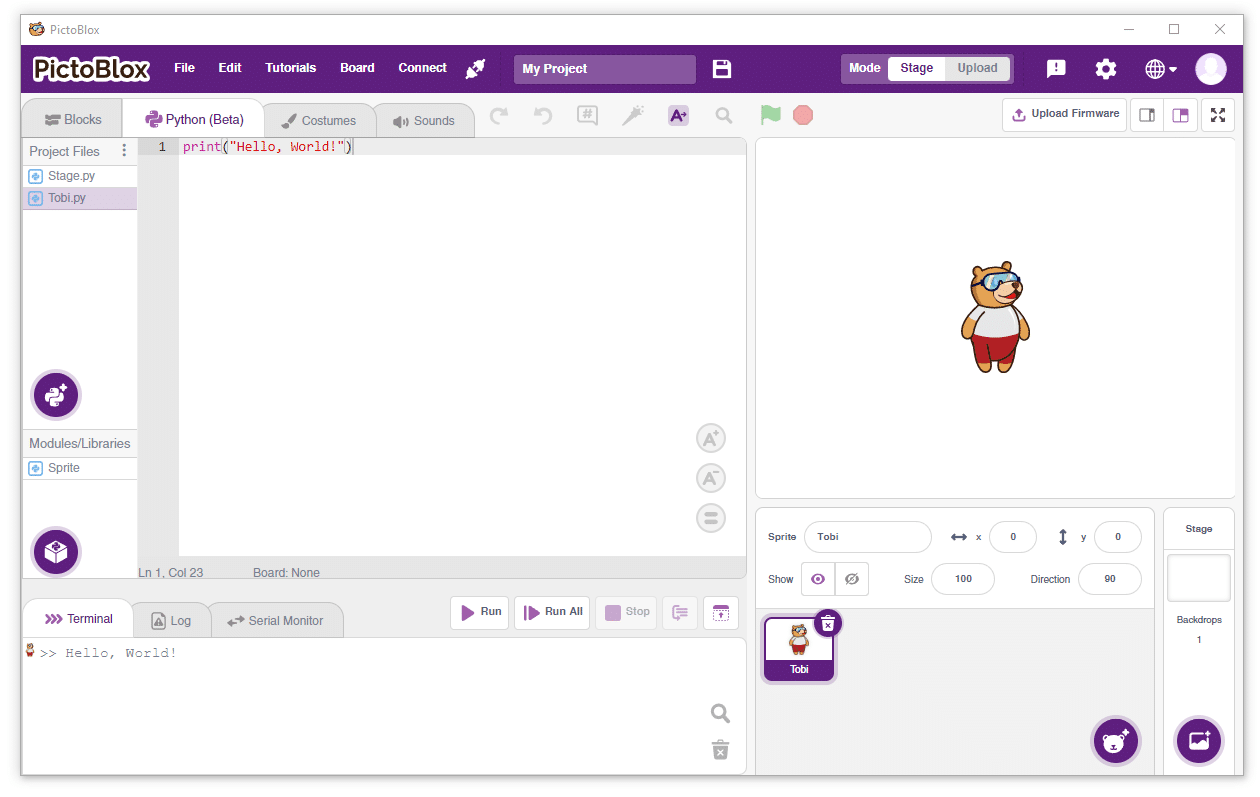Open the Serial Monitor tab

pos(275,620)
